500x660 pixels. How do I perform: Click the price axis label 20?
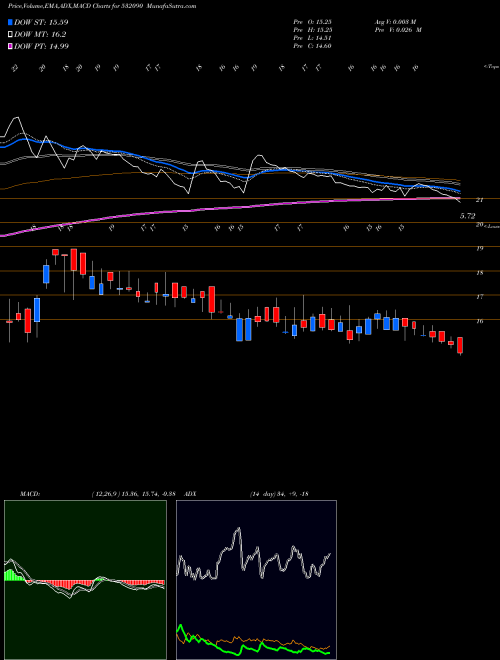click(479, 225)
